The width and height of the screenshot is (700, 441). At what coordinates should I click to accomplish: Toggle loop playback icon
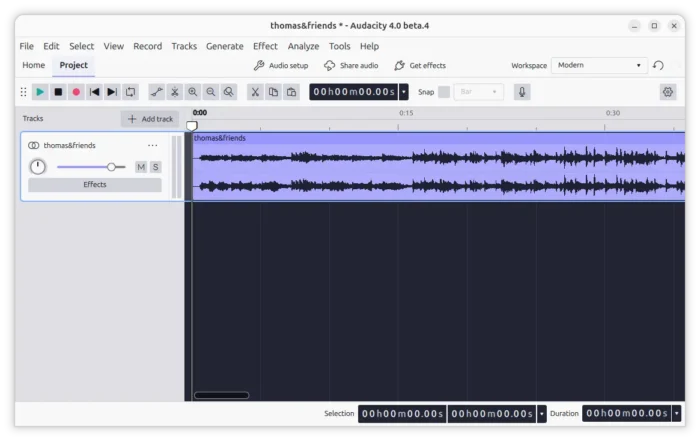[x=130, y=92]
